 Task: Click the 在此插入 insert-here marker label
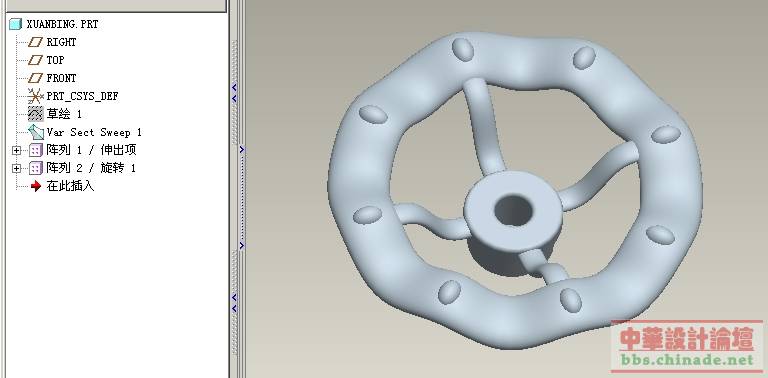tap(70, 186)
